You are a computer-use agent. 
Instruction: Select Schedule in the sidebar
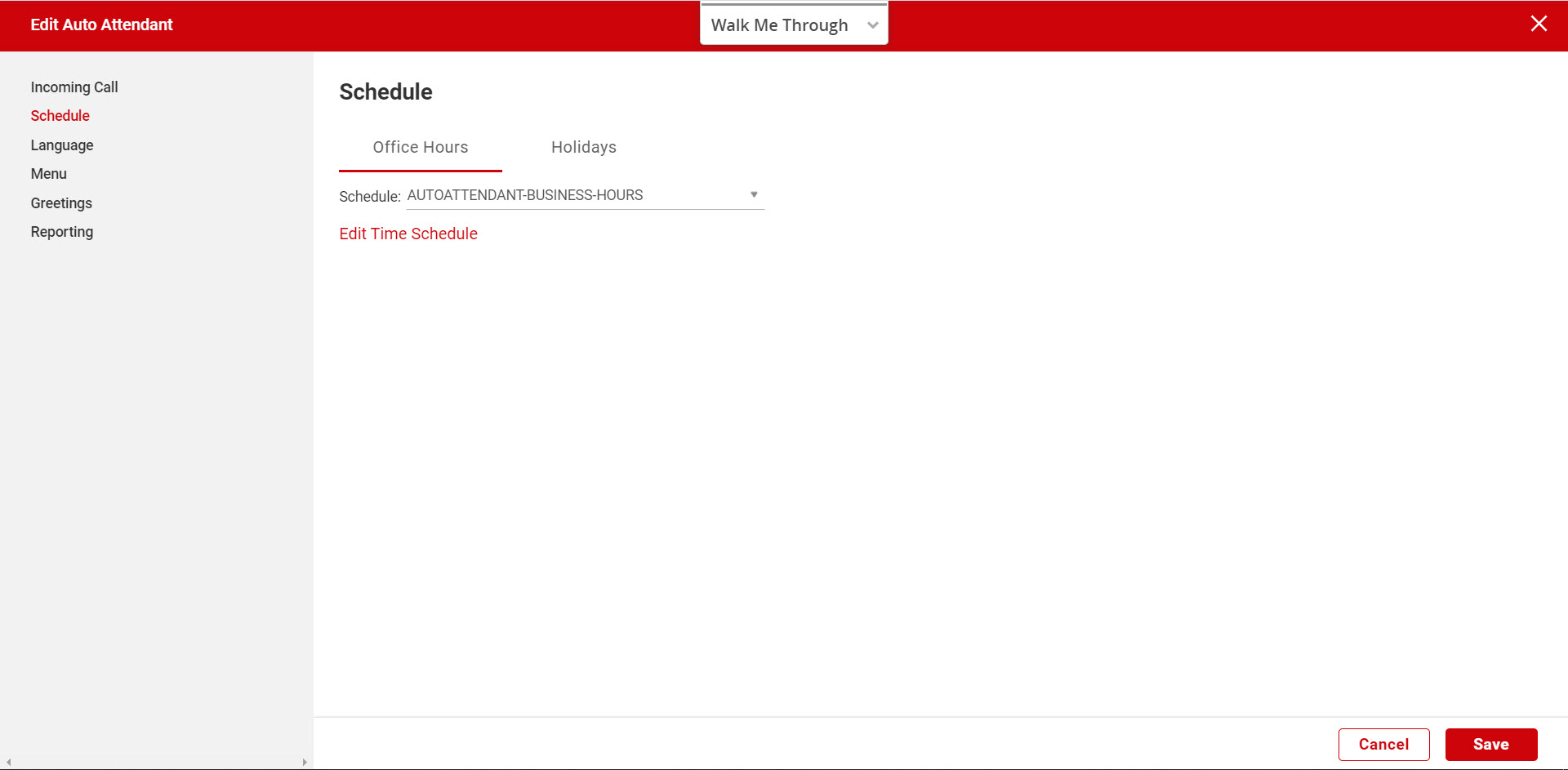pyautogui.click(x=60, y=116)
